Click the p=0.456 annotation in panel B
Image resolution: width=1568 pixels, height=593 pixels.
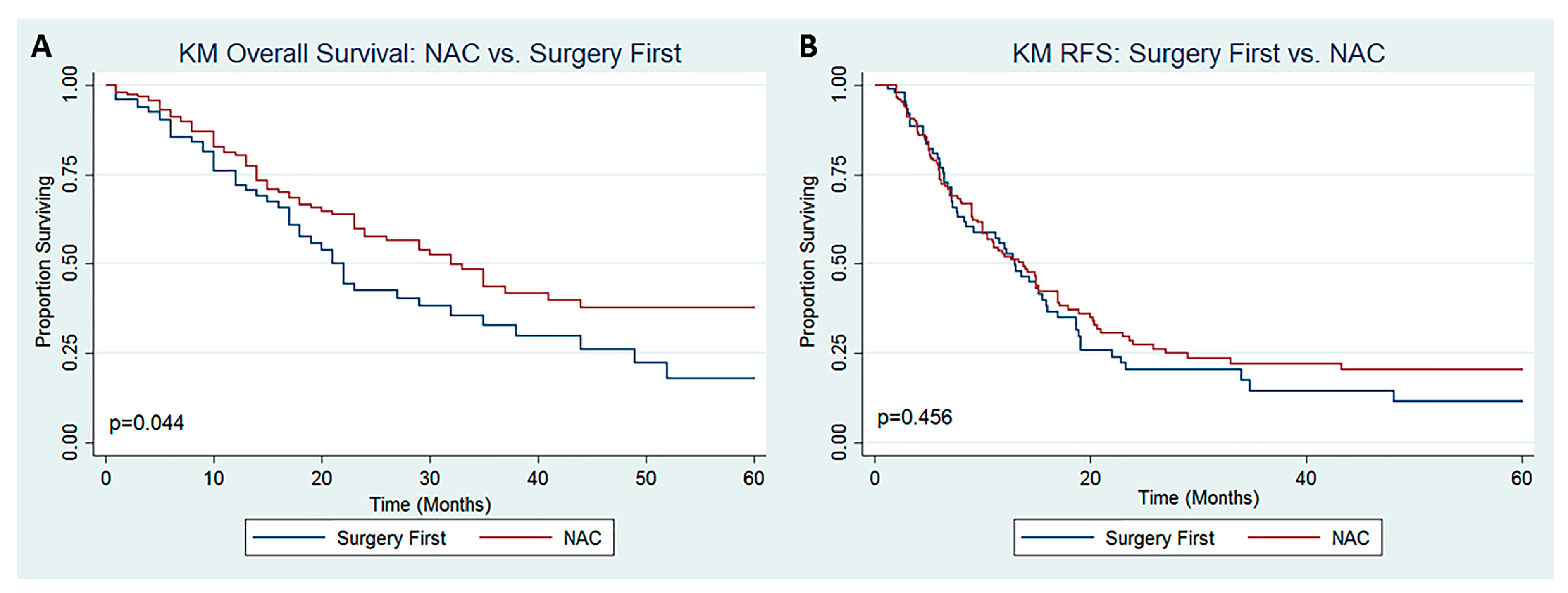914,417
